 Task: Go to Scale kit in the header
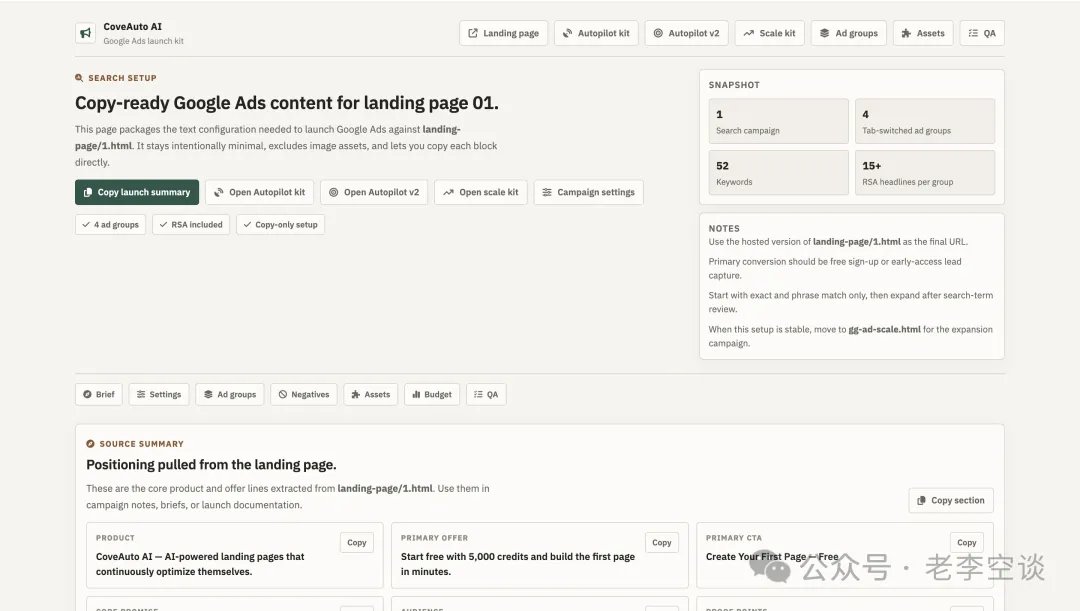(x=769, y=33)
